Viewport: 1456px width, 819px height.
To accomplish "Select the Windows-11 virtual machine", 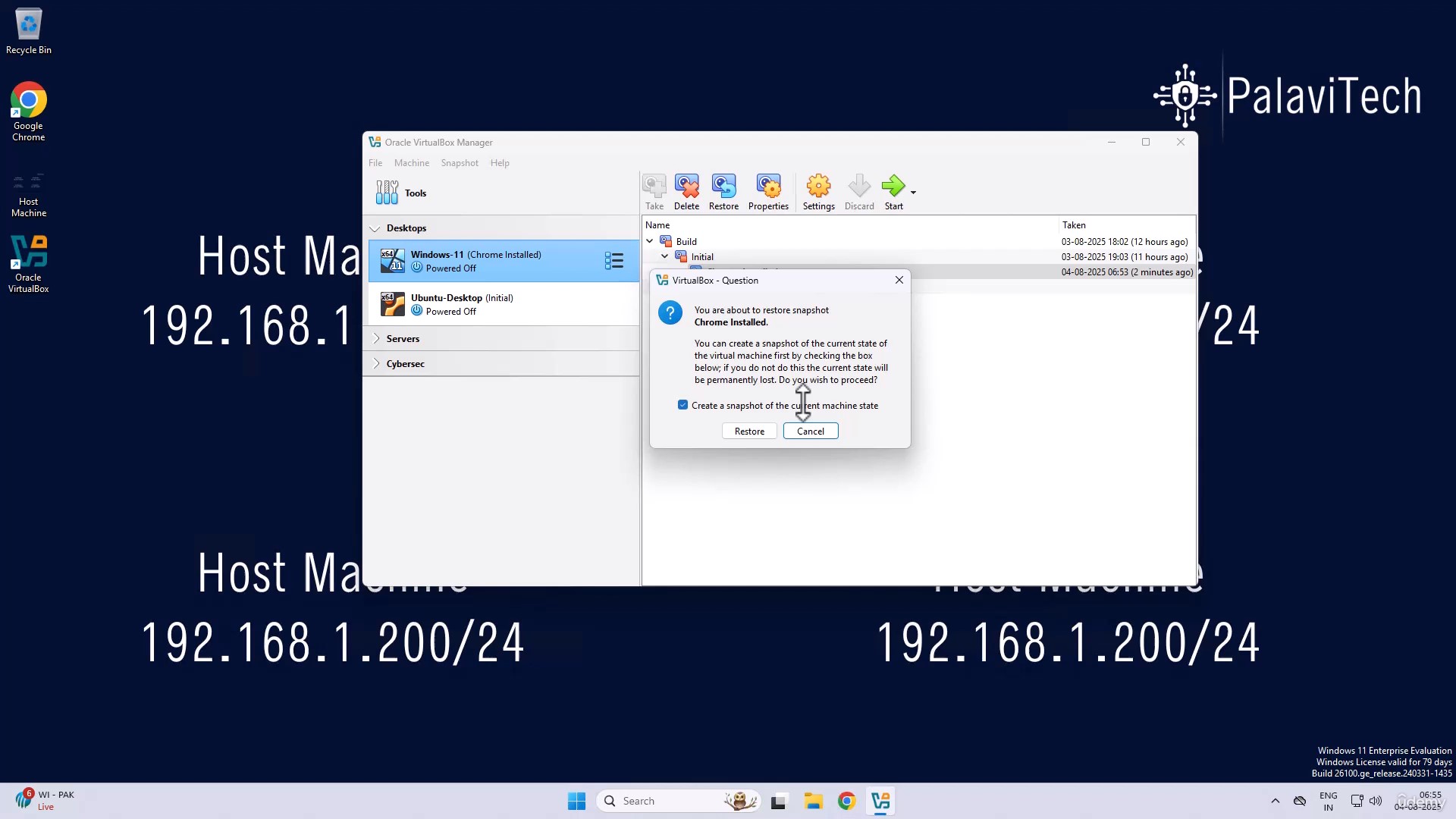I will pyautogui.click(x=504, y=261).
